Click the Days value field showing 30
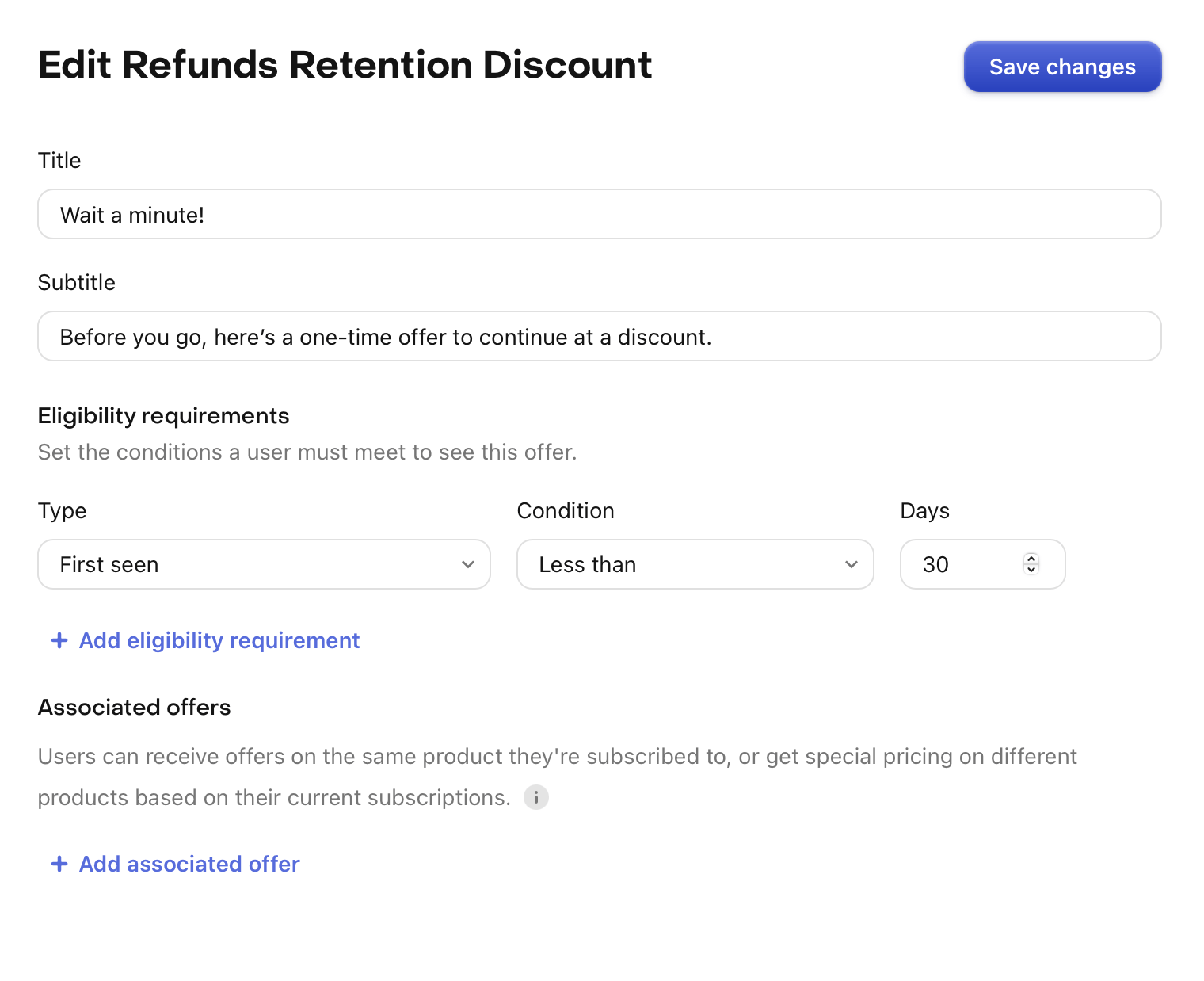 pos(958,564)
